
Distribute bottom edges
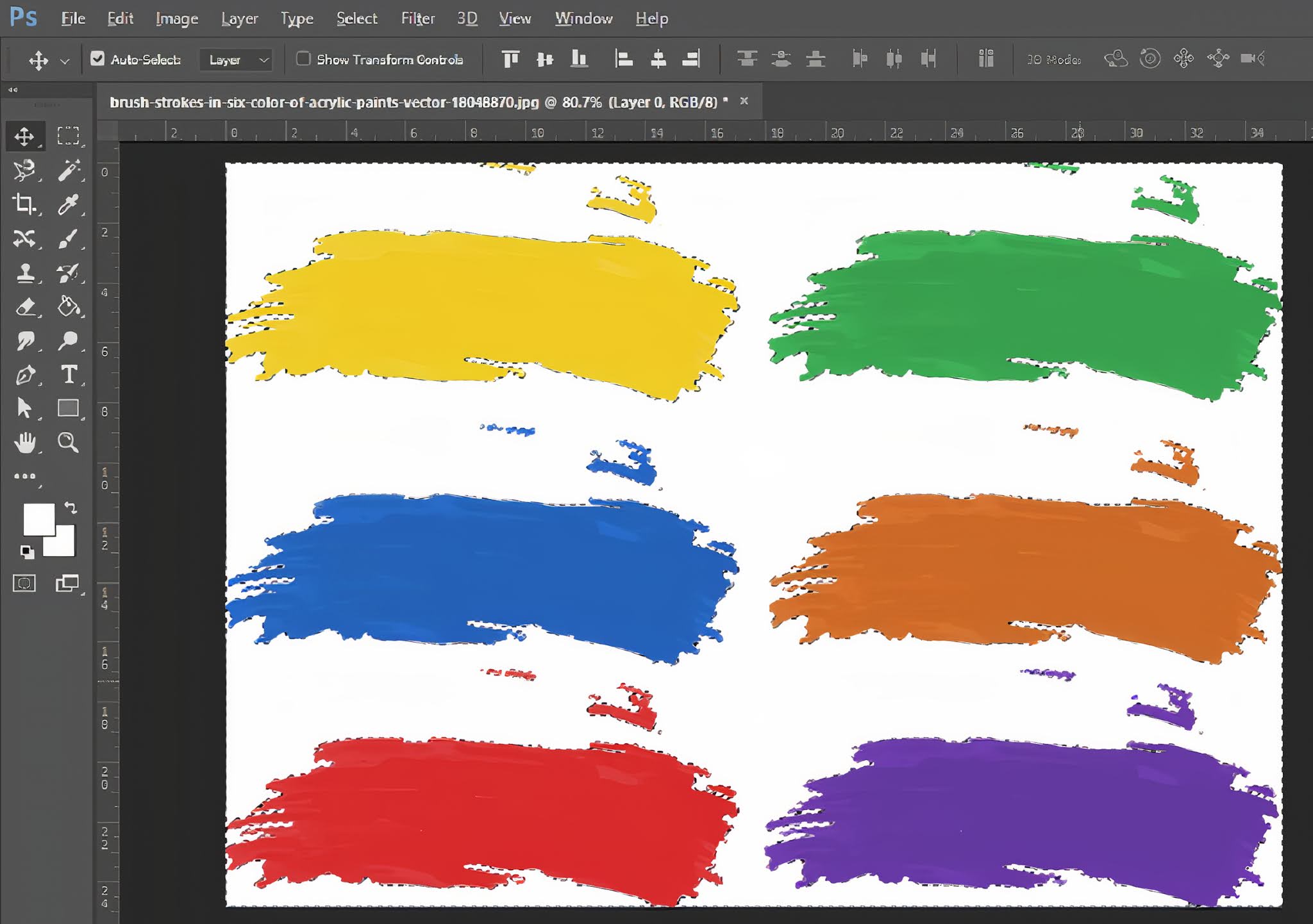click(815, 59)
